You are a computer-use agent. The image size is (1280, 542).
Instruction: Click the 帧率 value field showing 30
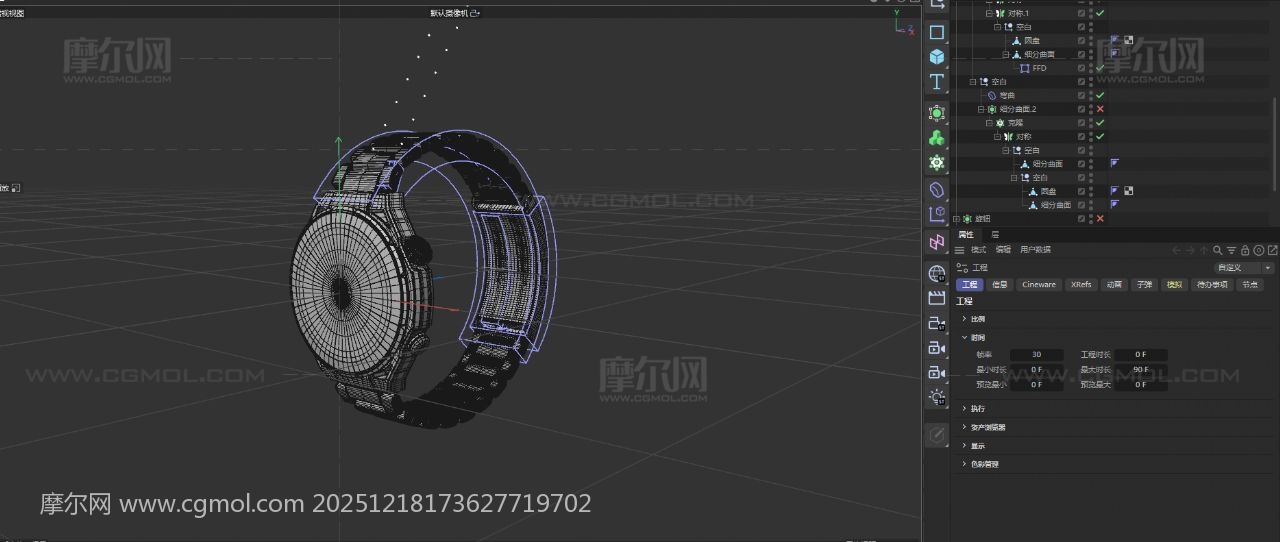1036,355
